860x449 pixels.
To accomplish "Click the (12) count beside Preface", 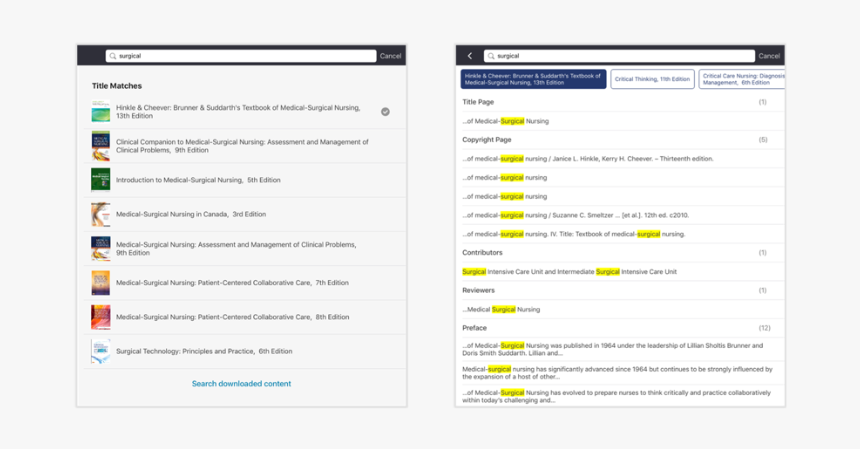I will (x=765, y=328).
